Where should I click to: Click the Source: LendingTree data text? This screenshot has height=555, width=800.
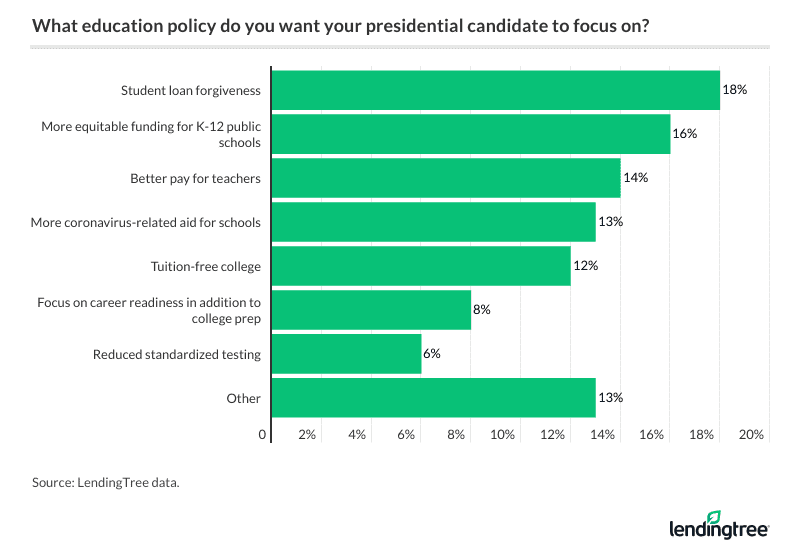pos(105,482)
